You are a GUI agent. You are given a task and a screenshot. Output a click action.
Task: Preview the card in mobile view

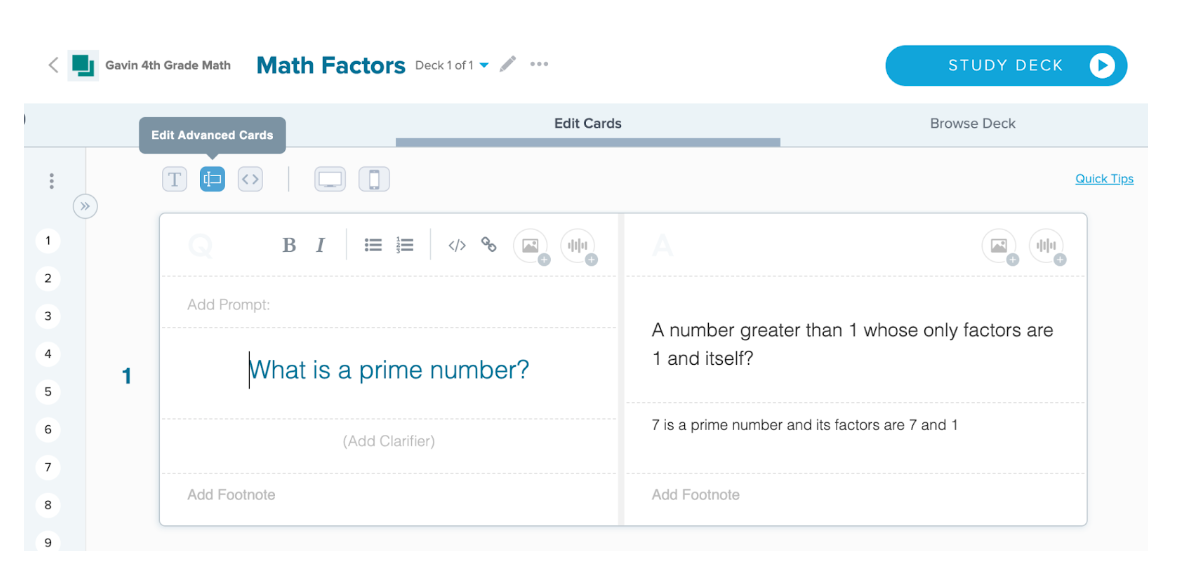(x=374, y=180)
